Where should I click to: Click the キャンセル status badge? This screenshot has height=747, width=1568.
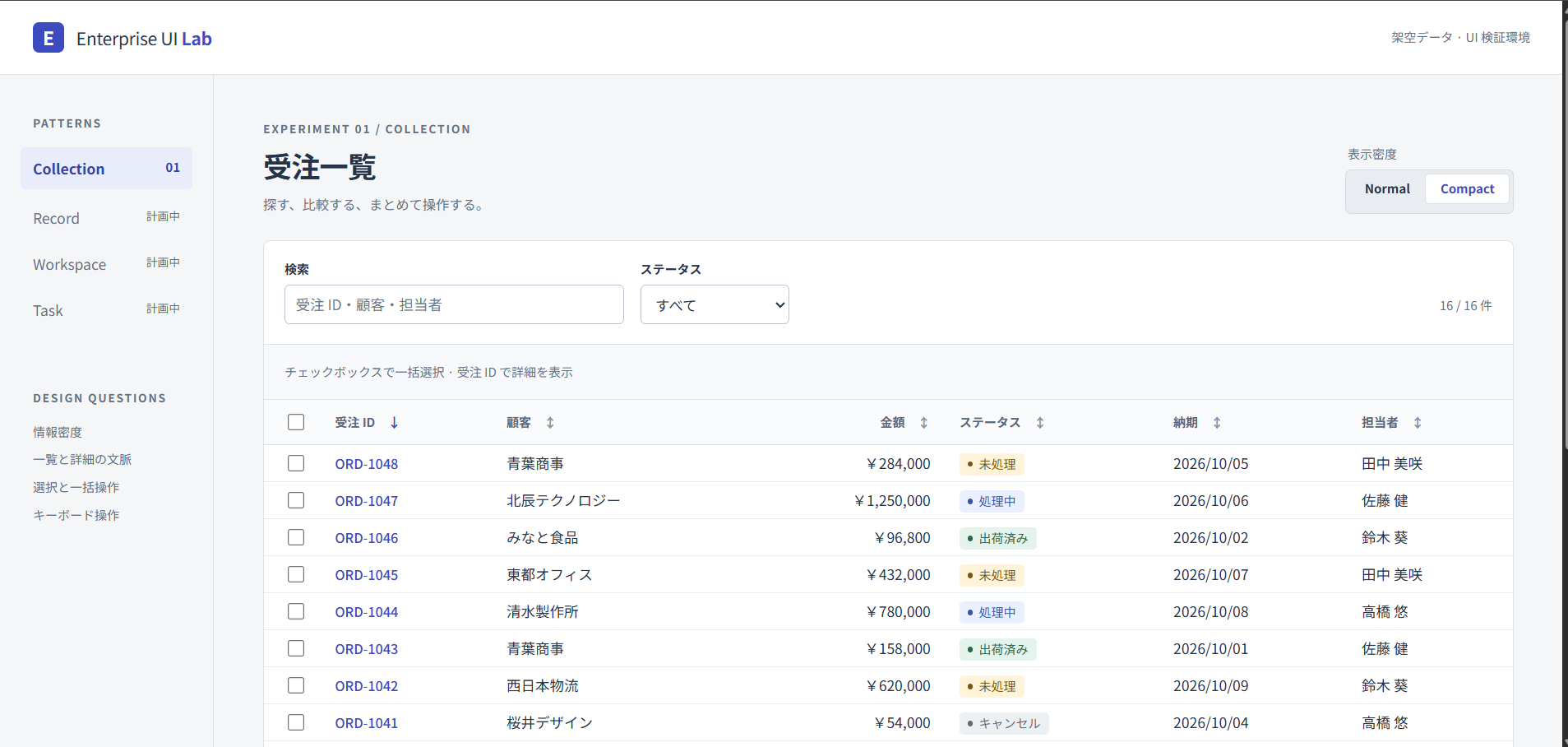1004,723
